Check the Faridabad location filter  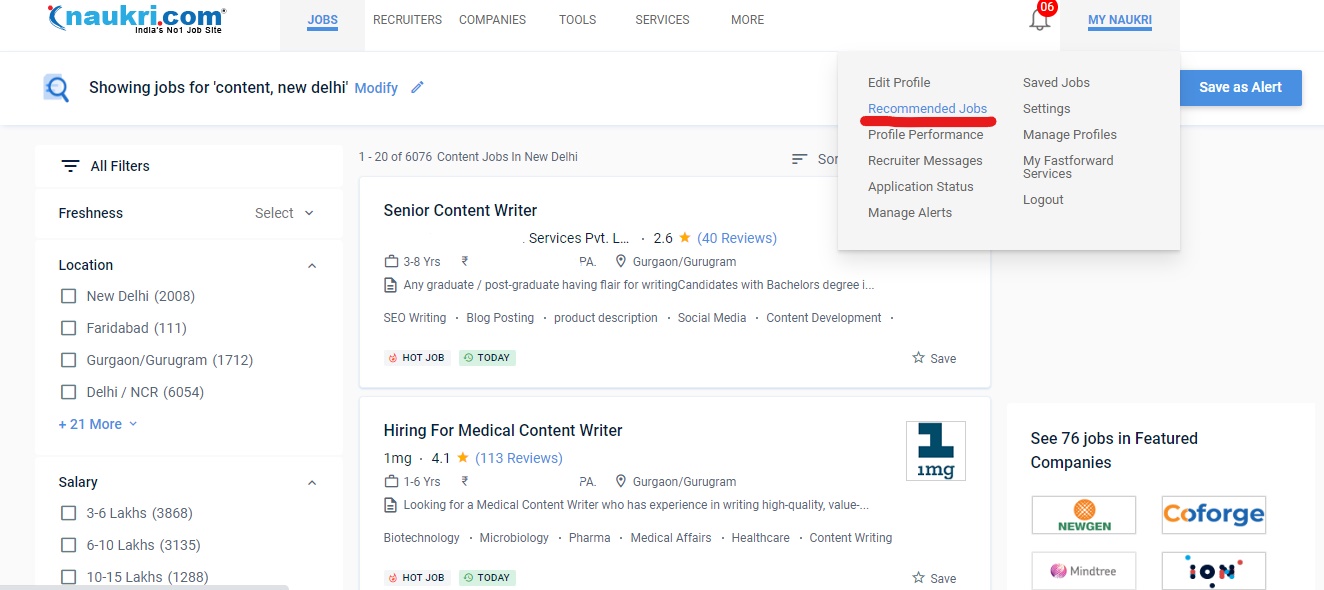click(69, 328)
